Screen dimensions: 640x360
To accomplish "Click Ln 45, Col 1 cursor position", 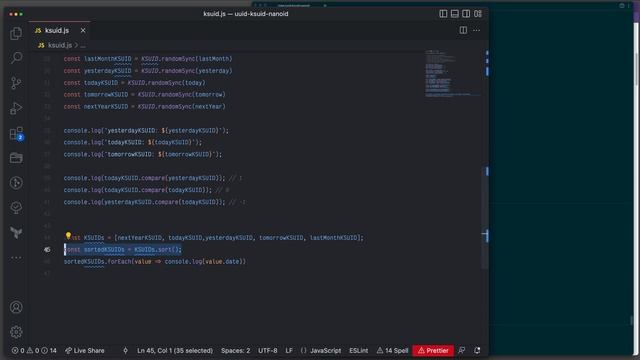I will pyautogui.click(x=175, y=351).
